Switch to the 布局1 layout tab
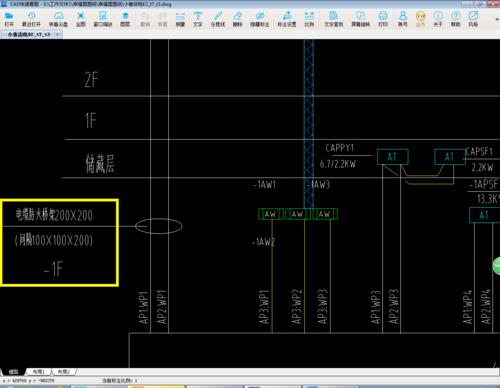This screenshot has height=388, width=500. click(39, 371)
